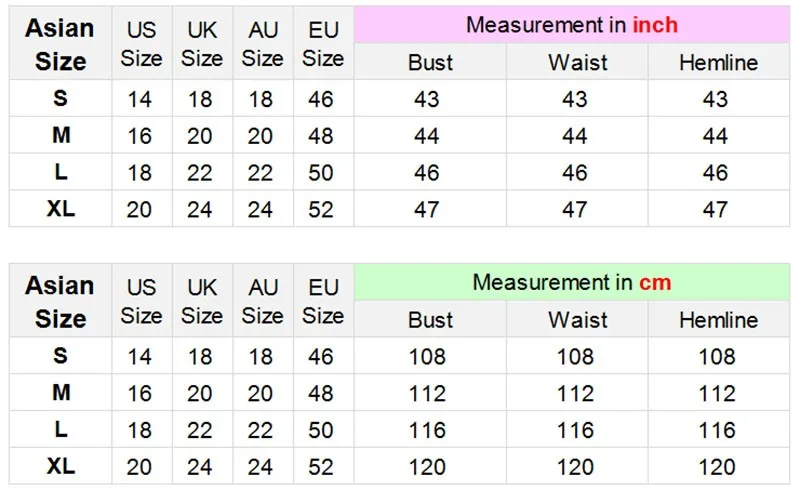The height and width of the screenshot is (490, 800).
Task: Click the UK Size header in the inch table
Action: (x=202, y=44)
